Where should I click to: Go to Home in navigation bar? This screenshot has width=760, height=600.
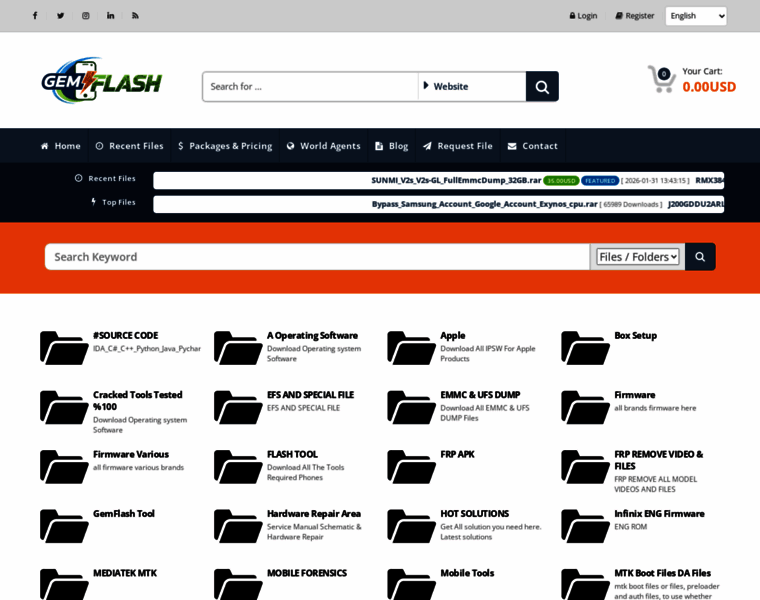point(61,146)
